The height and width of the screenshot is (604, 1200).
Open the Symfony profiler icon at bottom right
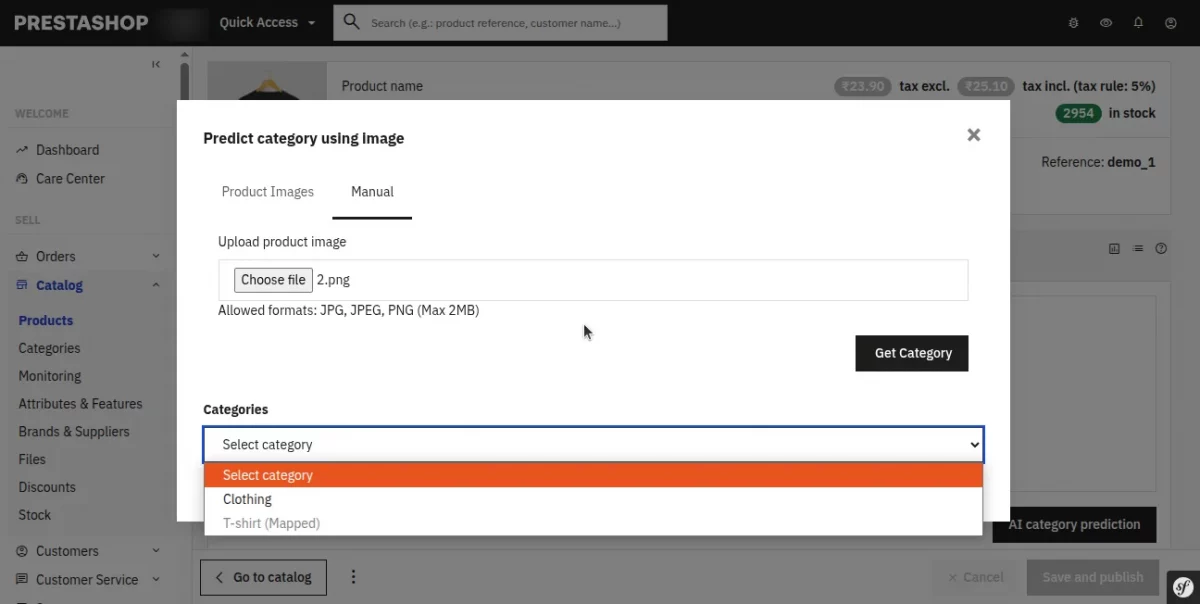pyautogui.click(x=1183, y=587)
